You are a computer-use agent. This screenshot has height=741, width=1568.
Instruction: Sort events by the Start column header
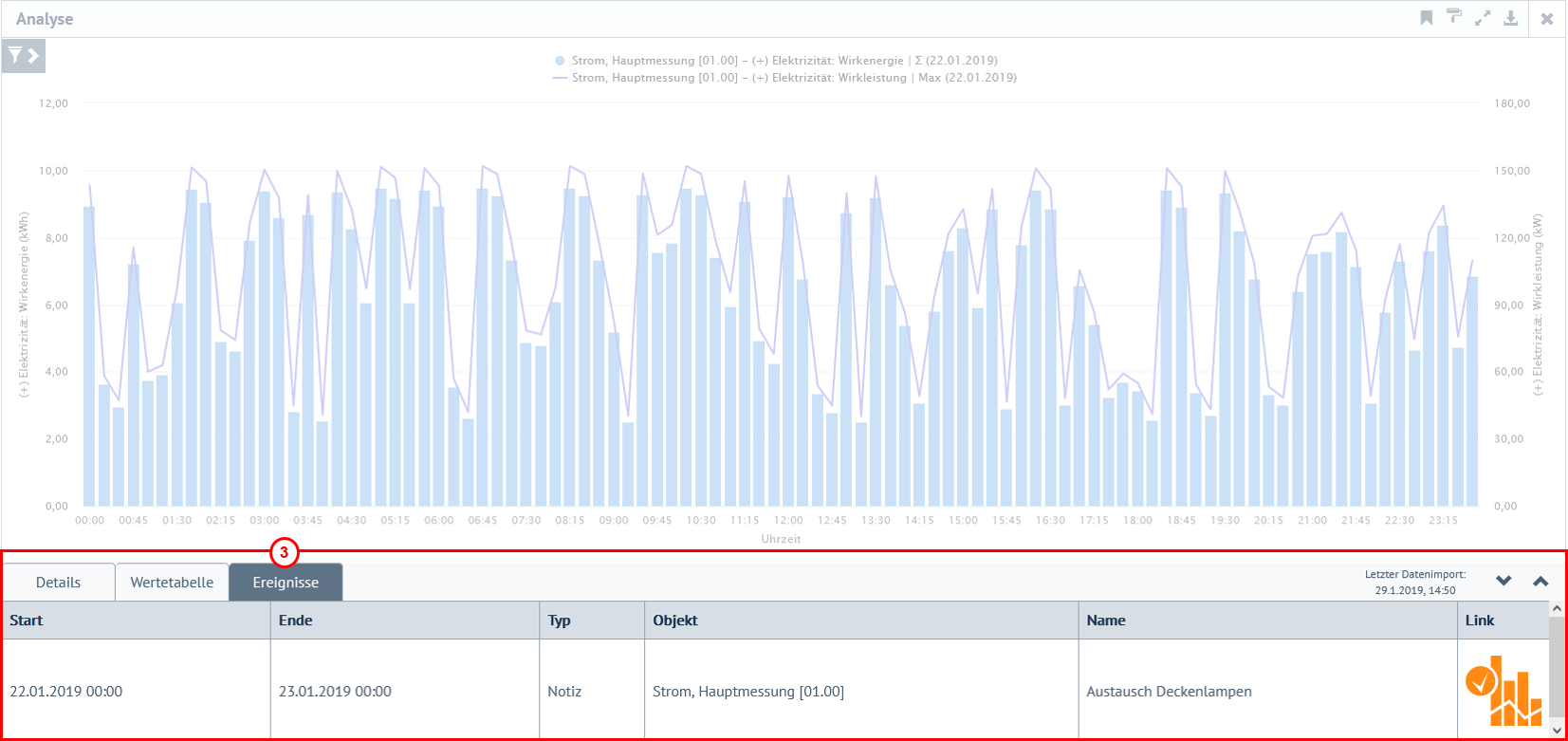27,621
